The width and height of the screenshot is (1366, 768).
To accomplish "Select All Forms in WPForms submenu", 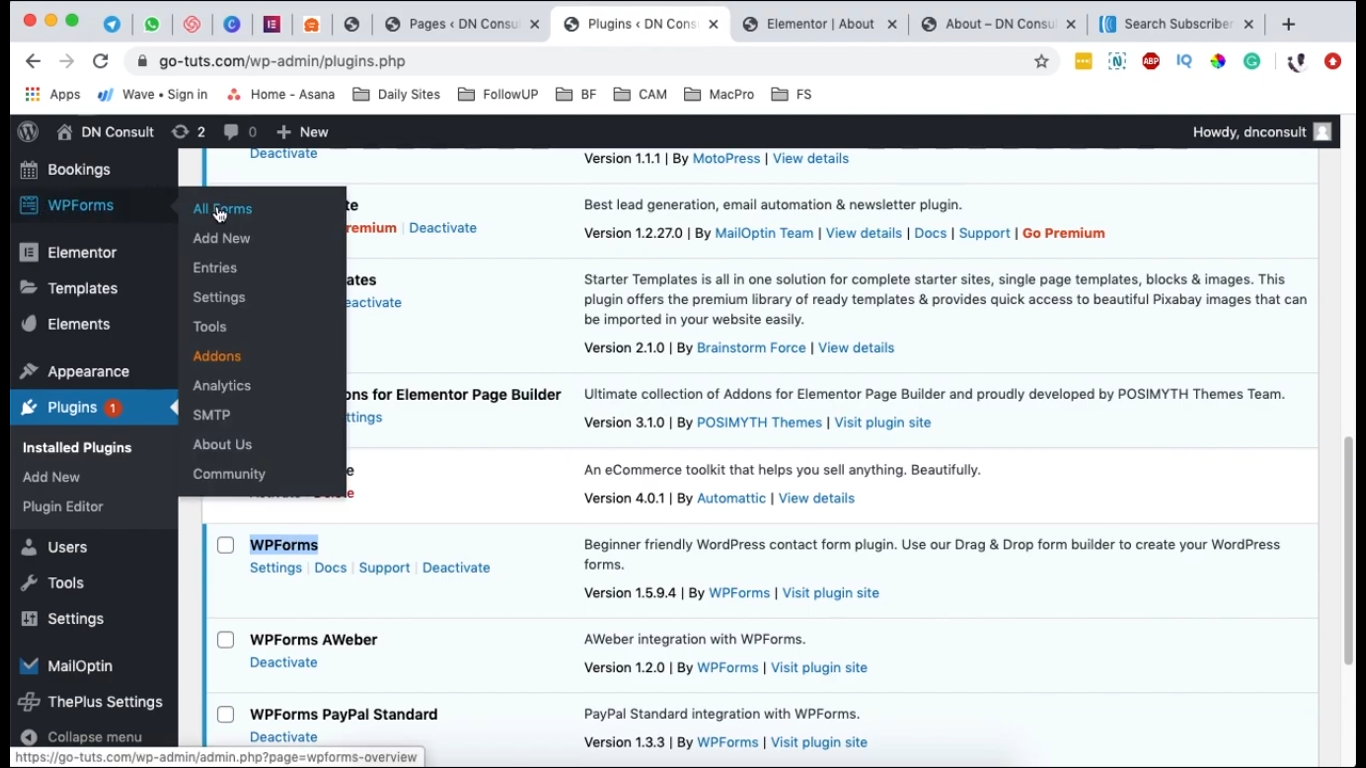I will (222, 209).
